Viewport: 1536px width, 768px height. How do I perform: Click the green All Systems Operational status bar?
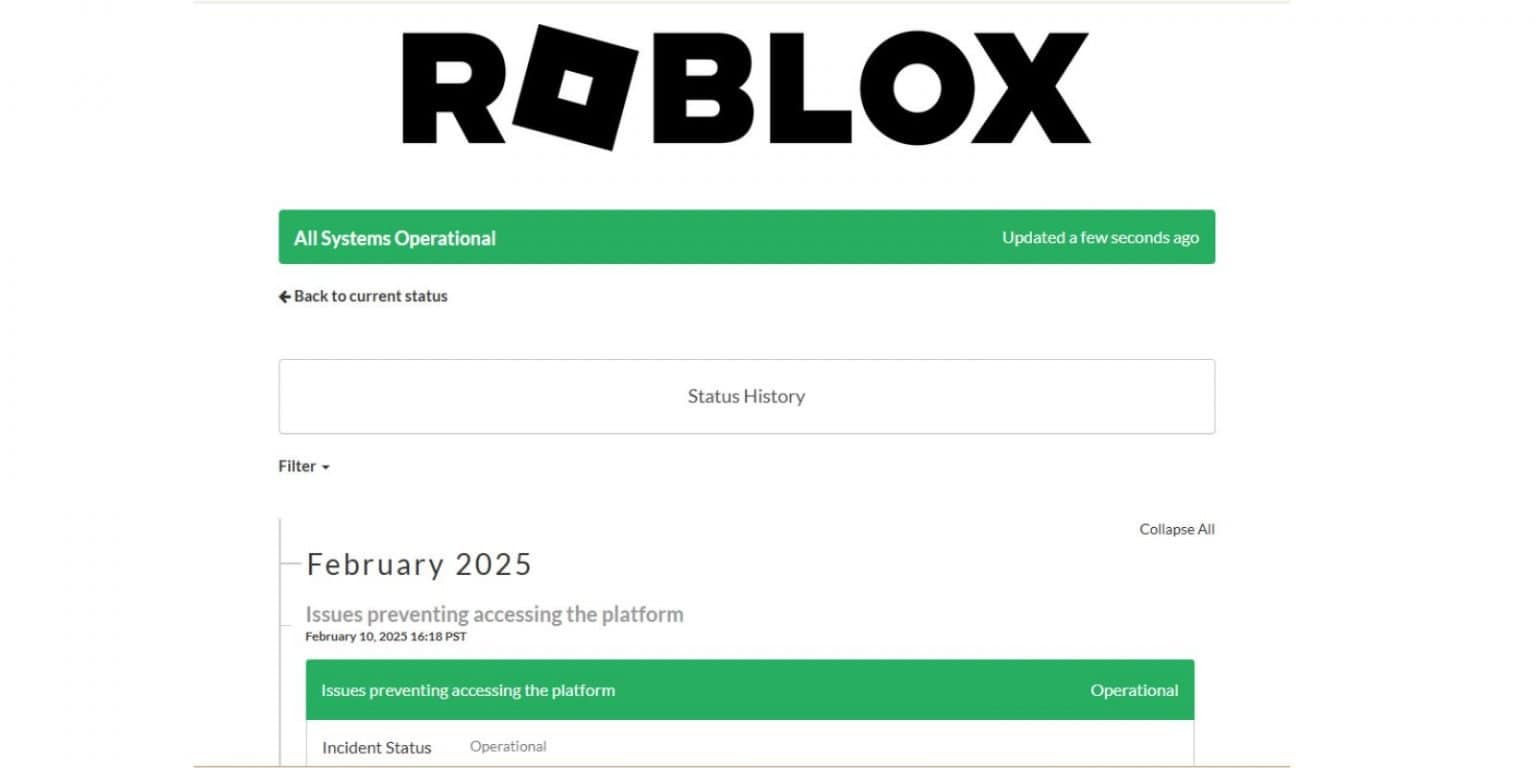pos(747,237)
